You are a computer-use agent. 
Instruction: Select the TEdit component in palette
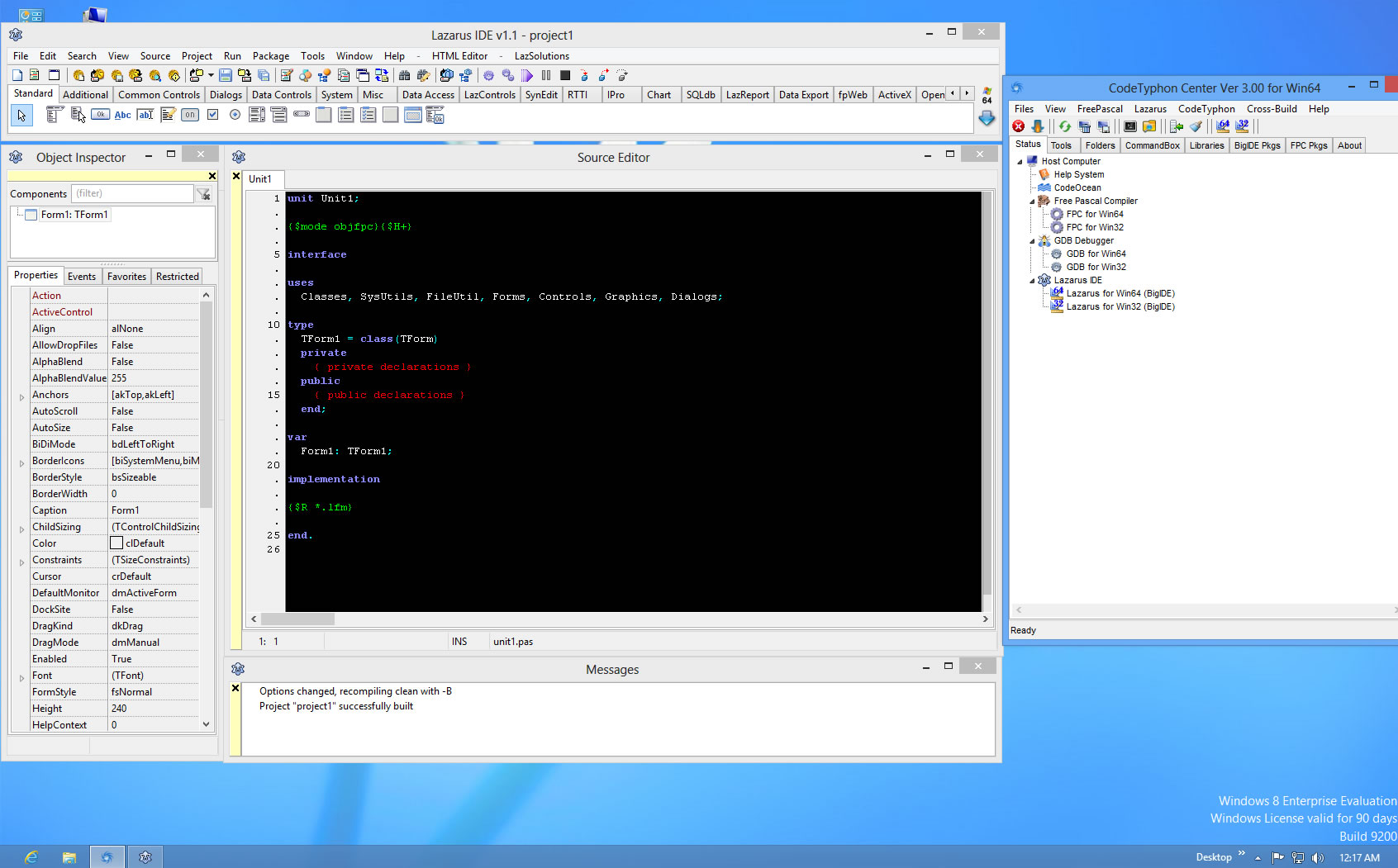click(x=145, y=115)
